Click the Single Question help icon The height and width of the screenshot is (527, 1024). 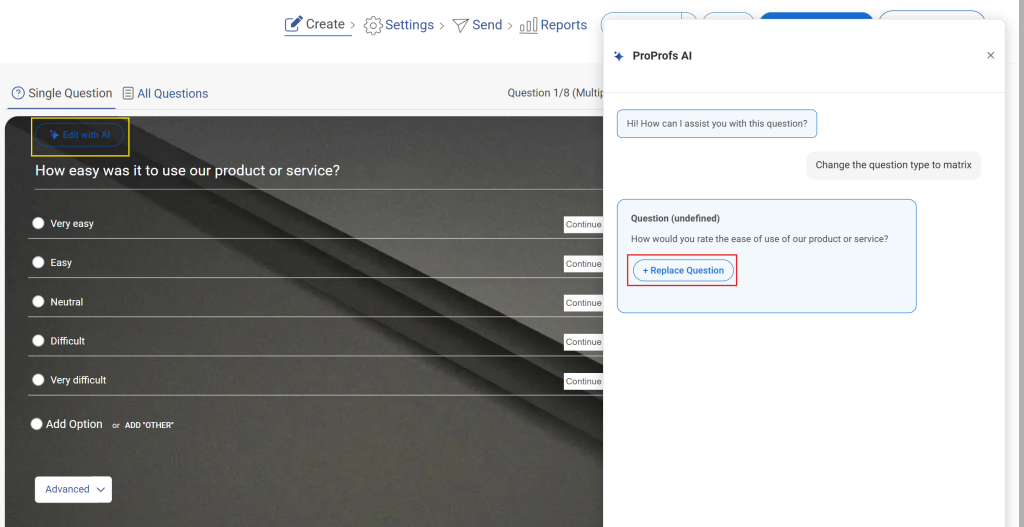pos(18,93)
